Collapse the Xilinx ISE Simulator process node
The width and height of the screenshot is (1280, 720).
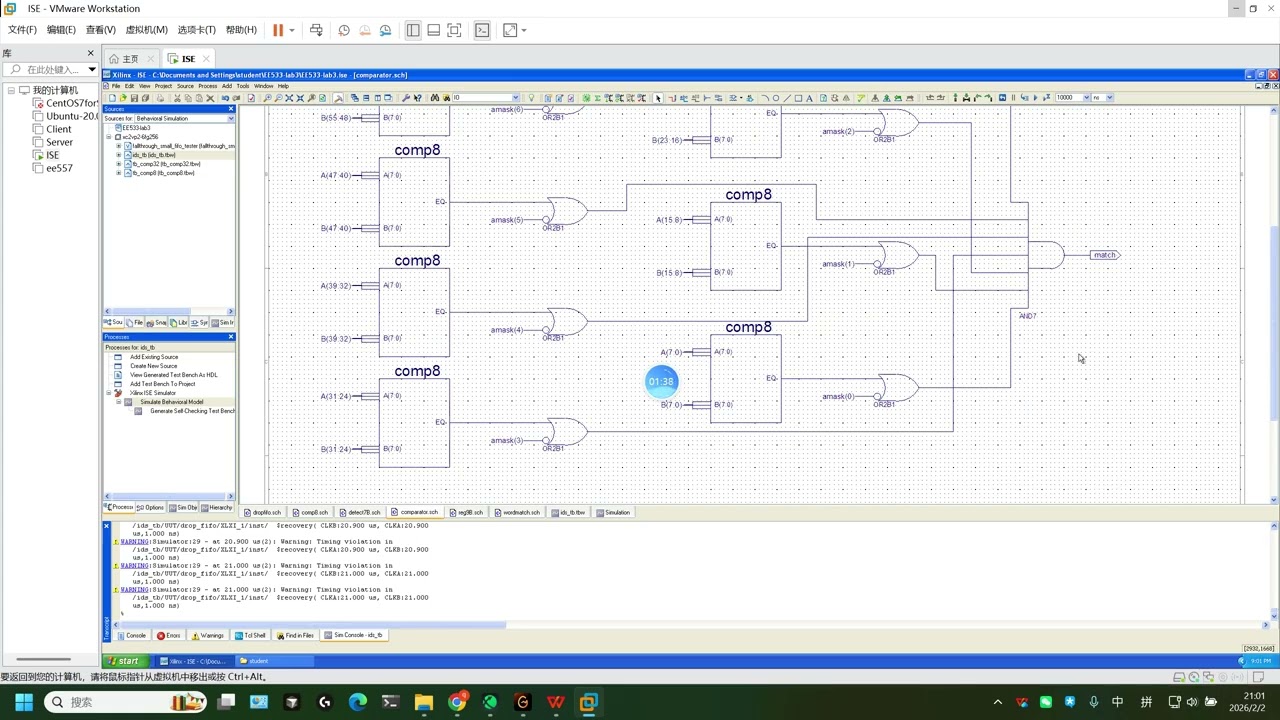point(109,393)
